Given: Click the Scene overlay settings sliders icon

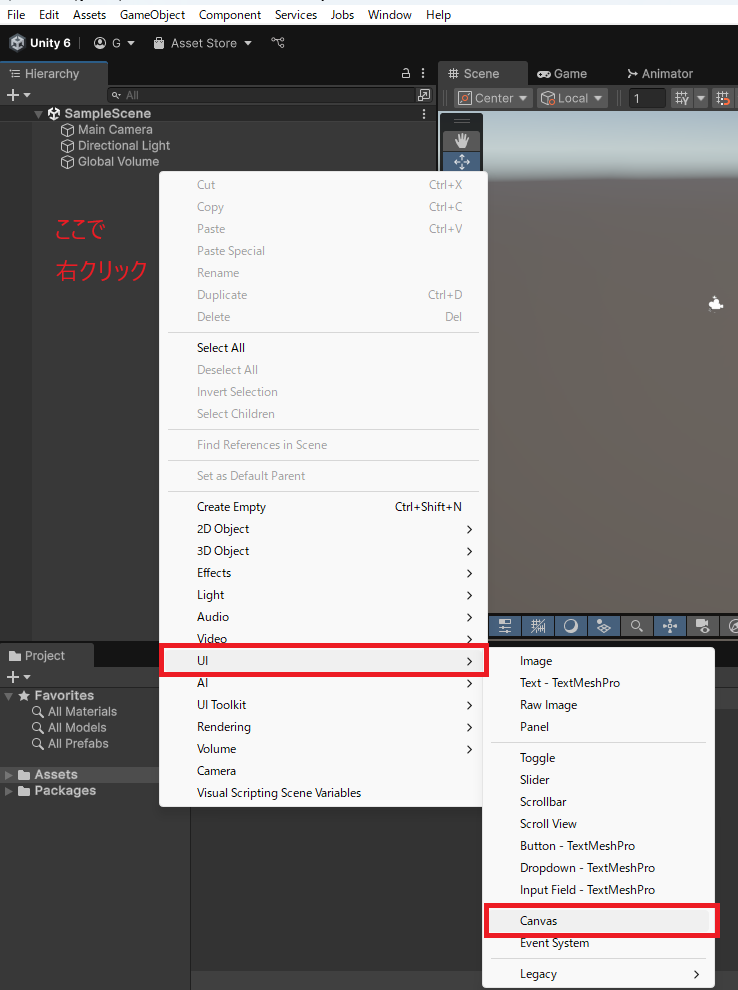Looking at the screenshot, I should [505, 626].
